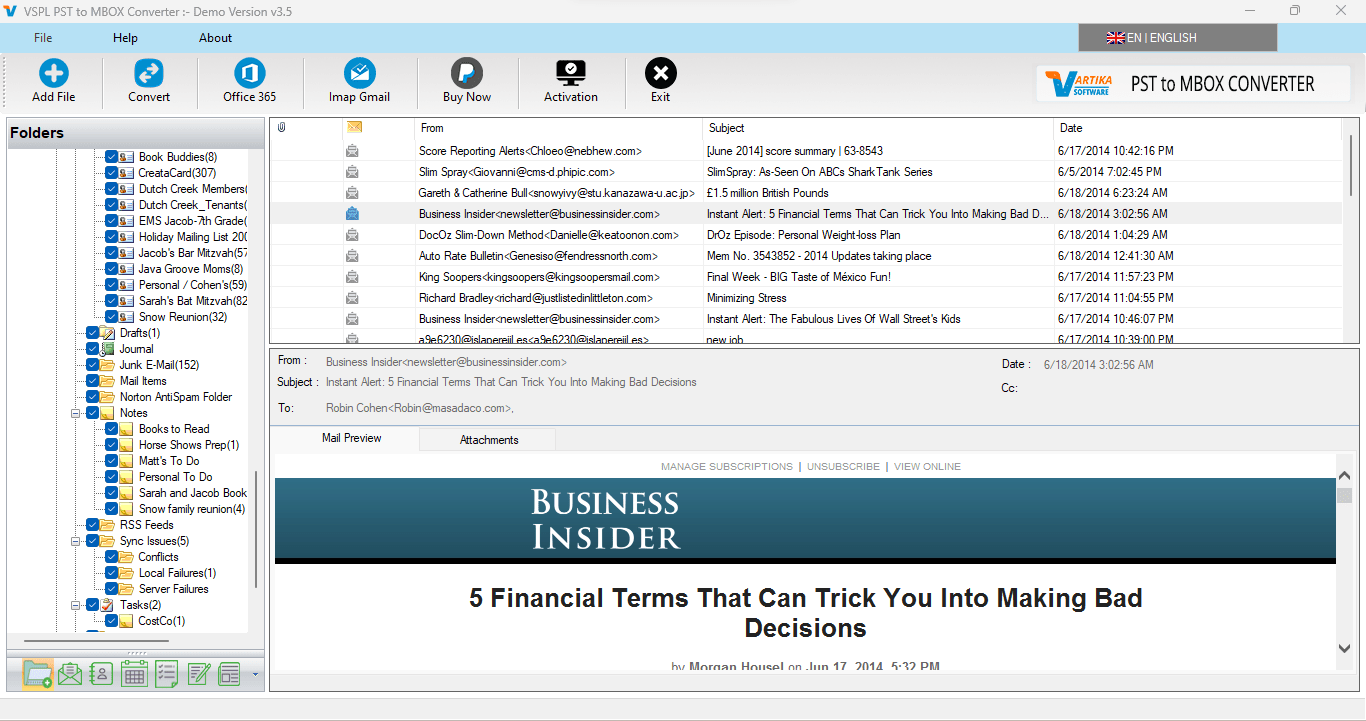Click the Folders tree vertical scrollbar

pos(256,530)
